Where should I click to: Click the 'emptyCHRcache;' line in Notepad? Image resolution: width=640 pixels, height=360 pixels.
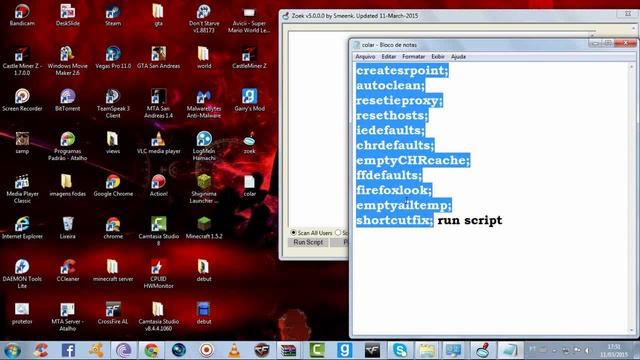tap(413, 160)
